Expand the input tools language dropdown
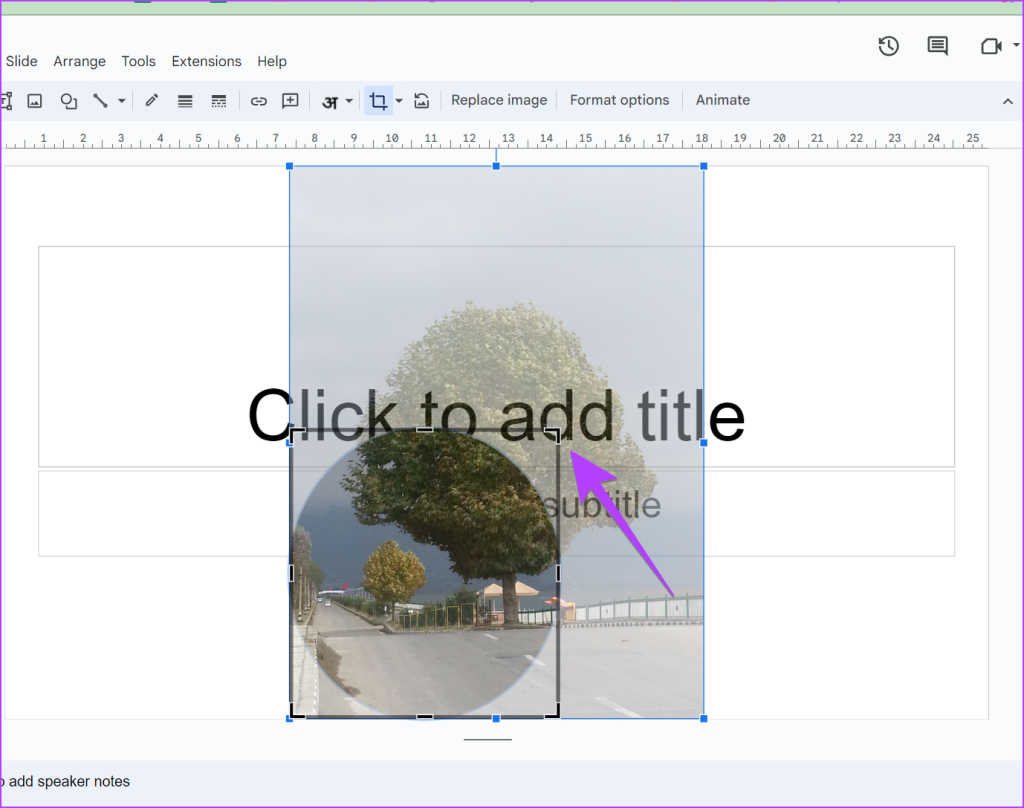Image resolution: width=1024 pixels, height=808 pixels. point(349,101)
